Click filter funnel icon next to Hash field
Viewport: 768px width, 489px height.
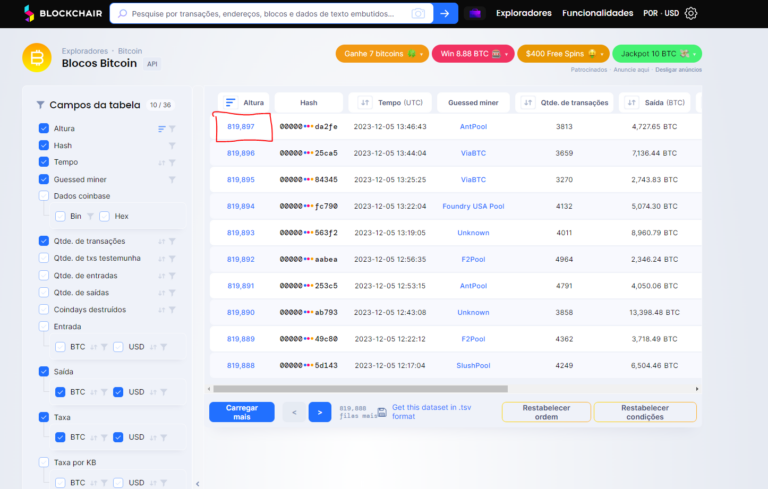pos(172,146)
